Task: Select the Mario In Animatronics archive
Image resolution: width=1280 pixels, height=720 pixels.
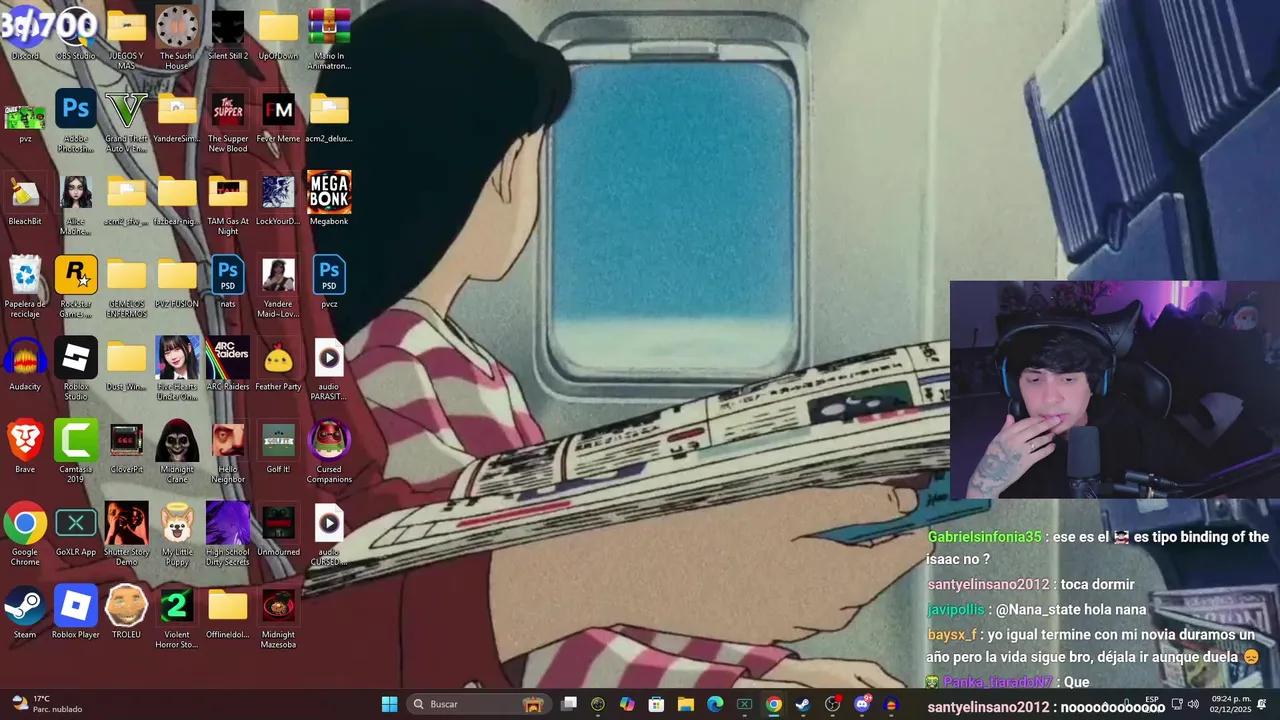Action: coord(329,39)
